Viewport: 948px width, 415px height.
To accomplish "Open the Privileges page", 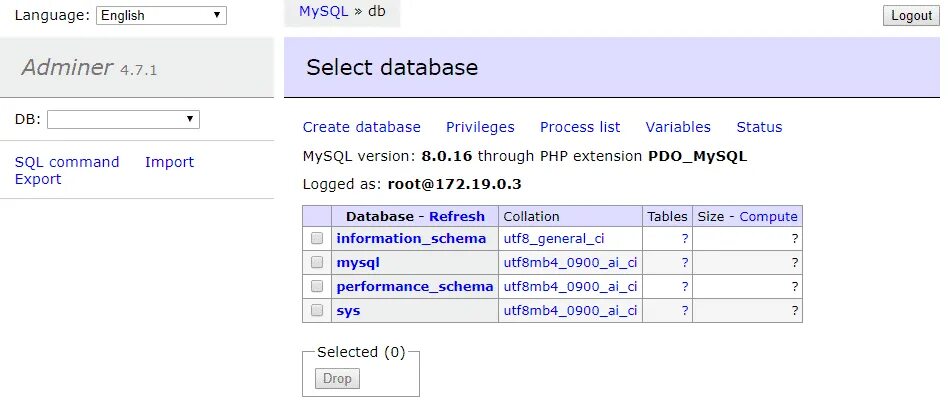I will (480, 127).
